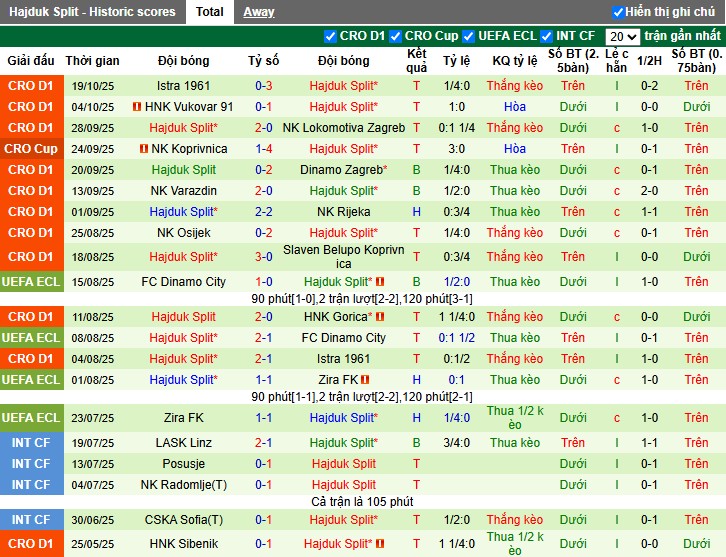Uncheck the CRO D1 filter checkbox

pos(331,36)
